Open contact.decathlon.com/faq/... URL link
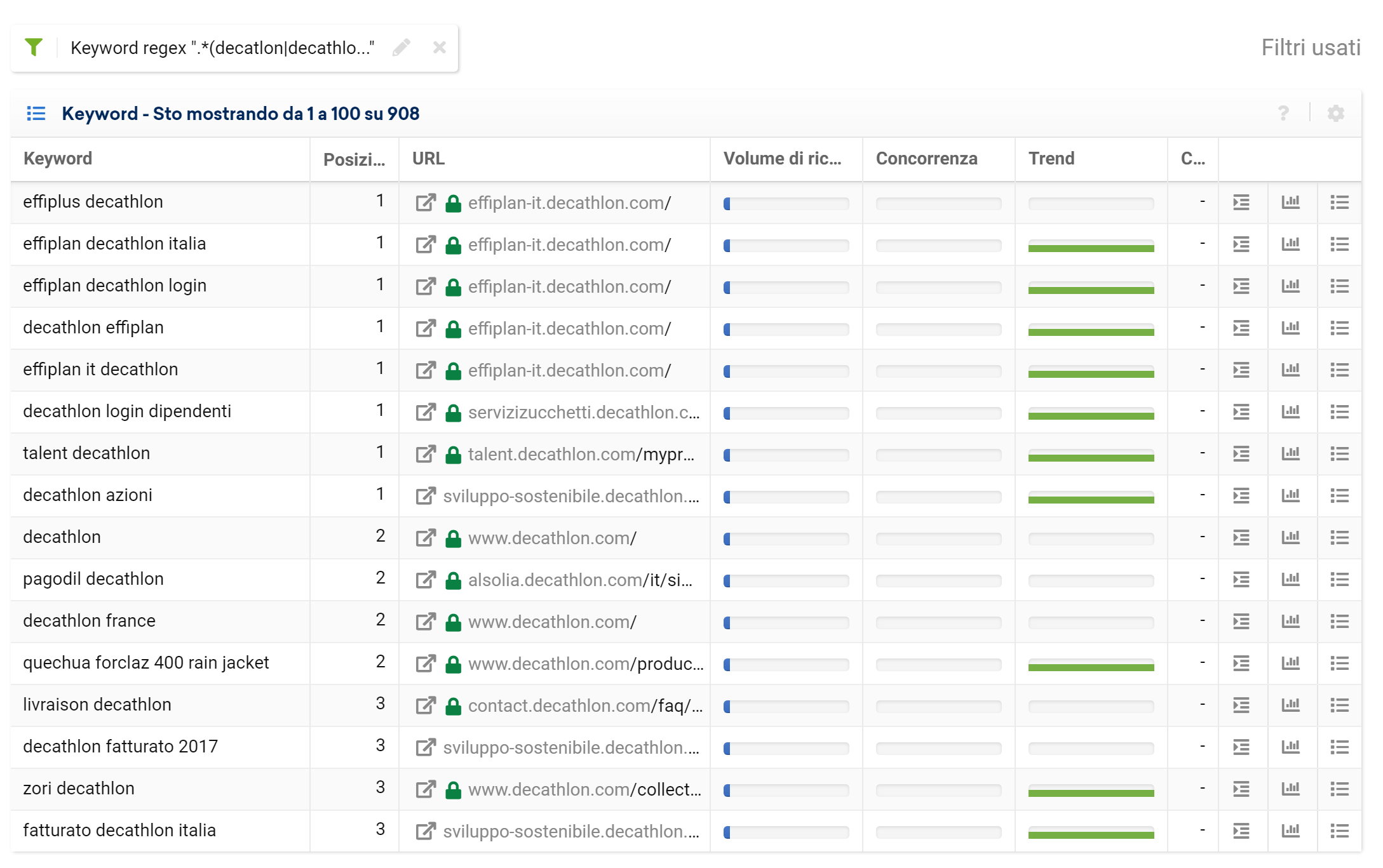This screenshot has height=868, width=1383. pyautogui.click(x=585, y=706)
